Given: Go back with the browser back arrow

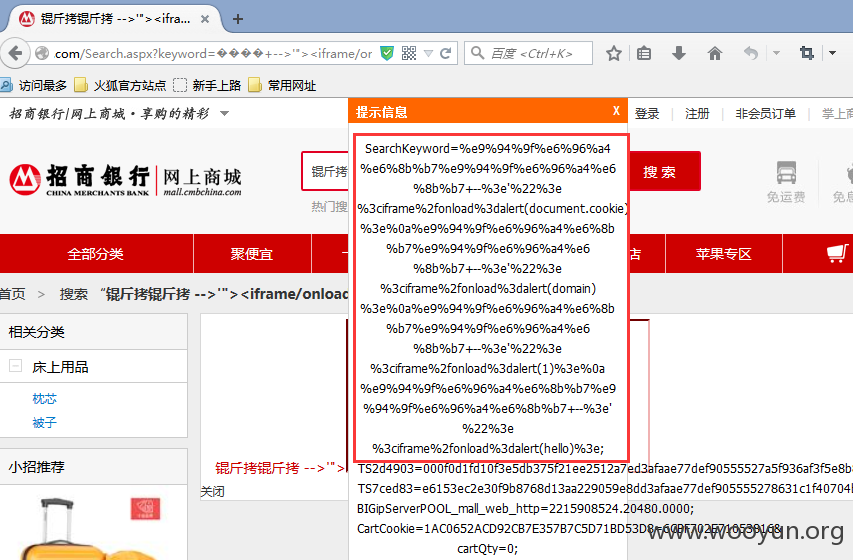Looking at the screenshot, I should (15, 53).
